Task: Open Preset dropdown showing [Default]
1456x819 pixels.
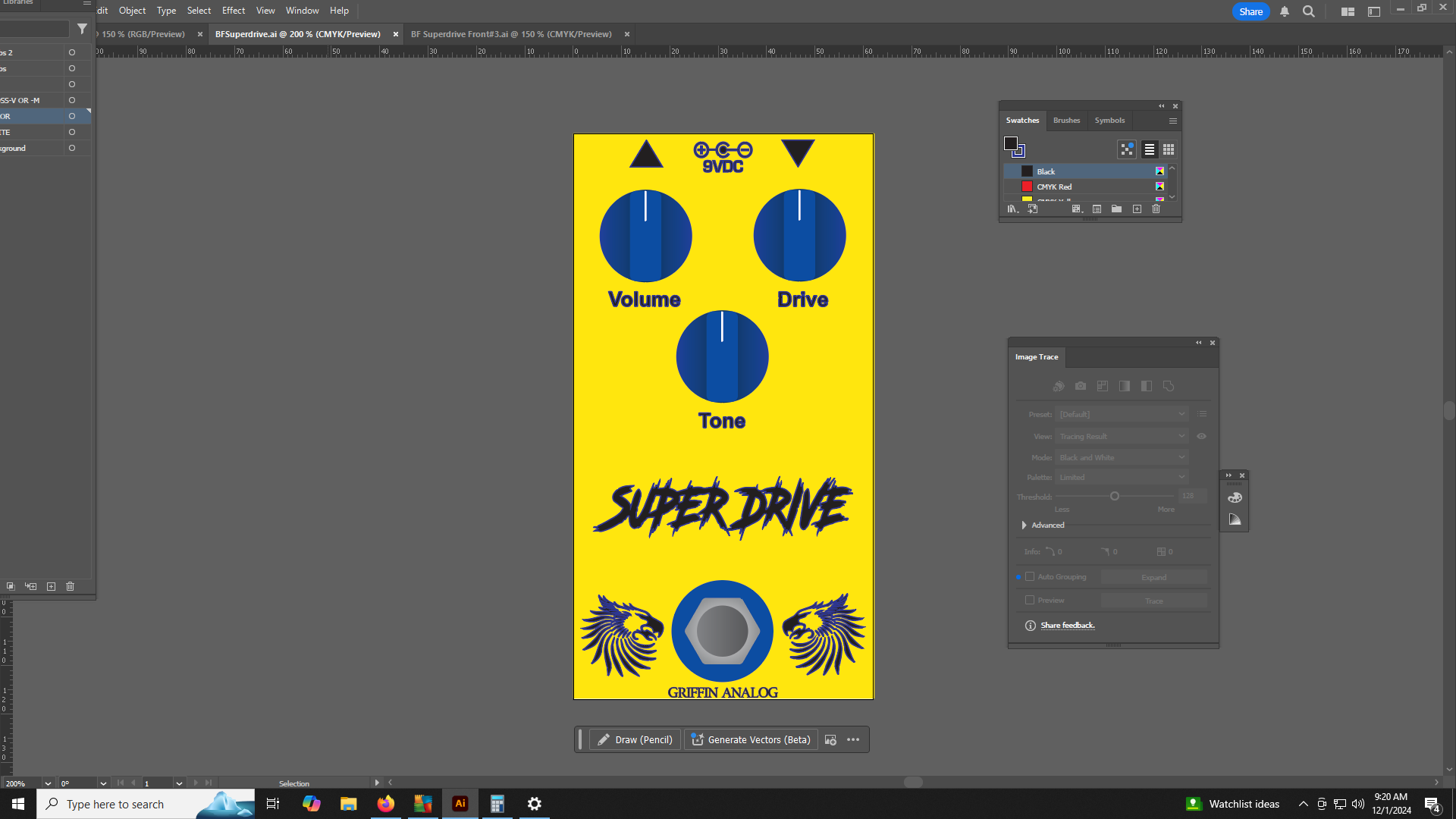Action: click(x=1122, y=414)
